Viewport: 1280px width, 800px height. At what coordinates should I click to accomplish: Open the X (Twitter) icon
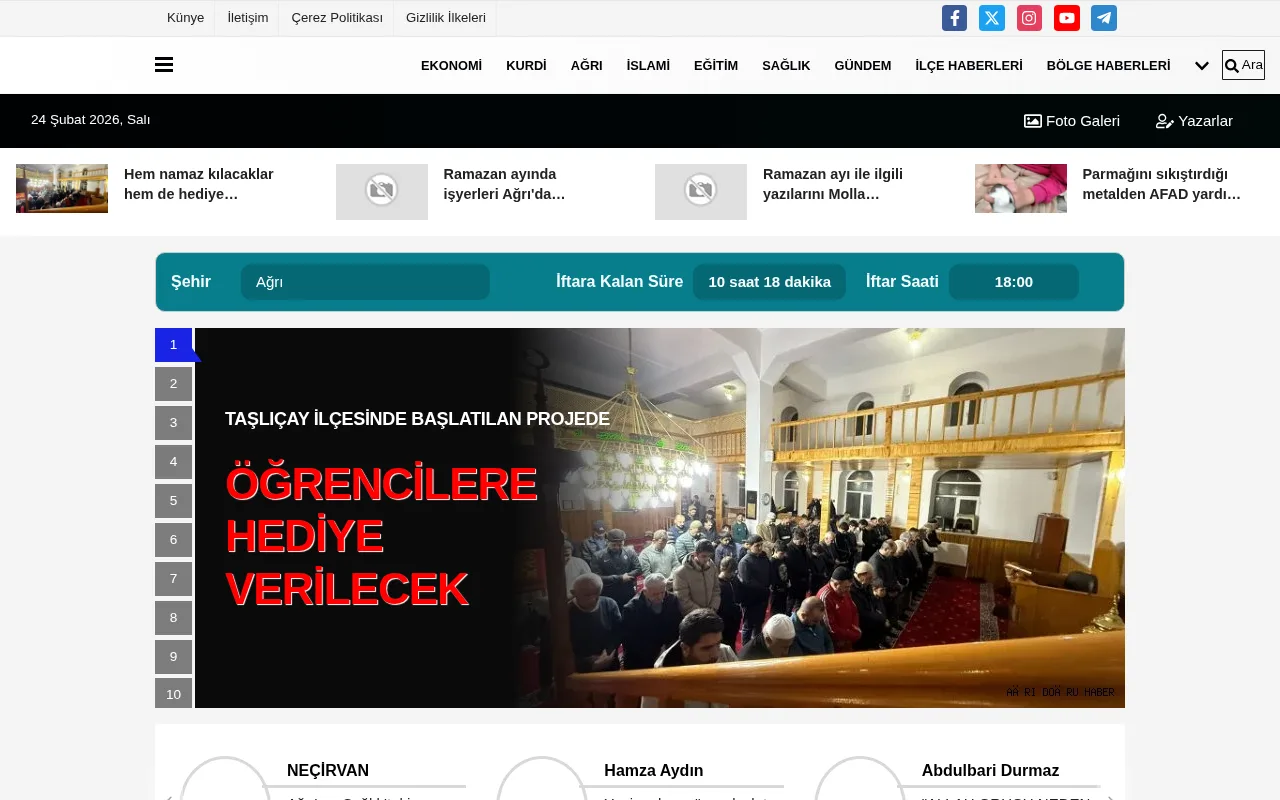pos(991,17)
